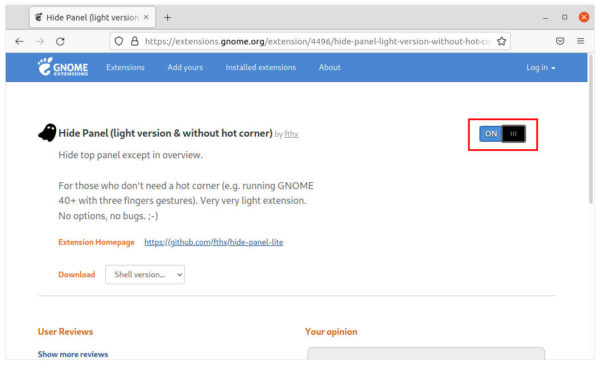Go to the Extensions nav item
This screenshot has width=600, height=365.
tap(125, 67)
